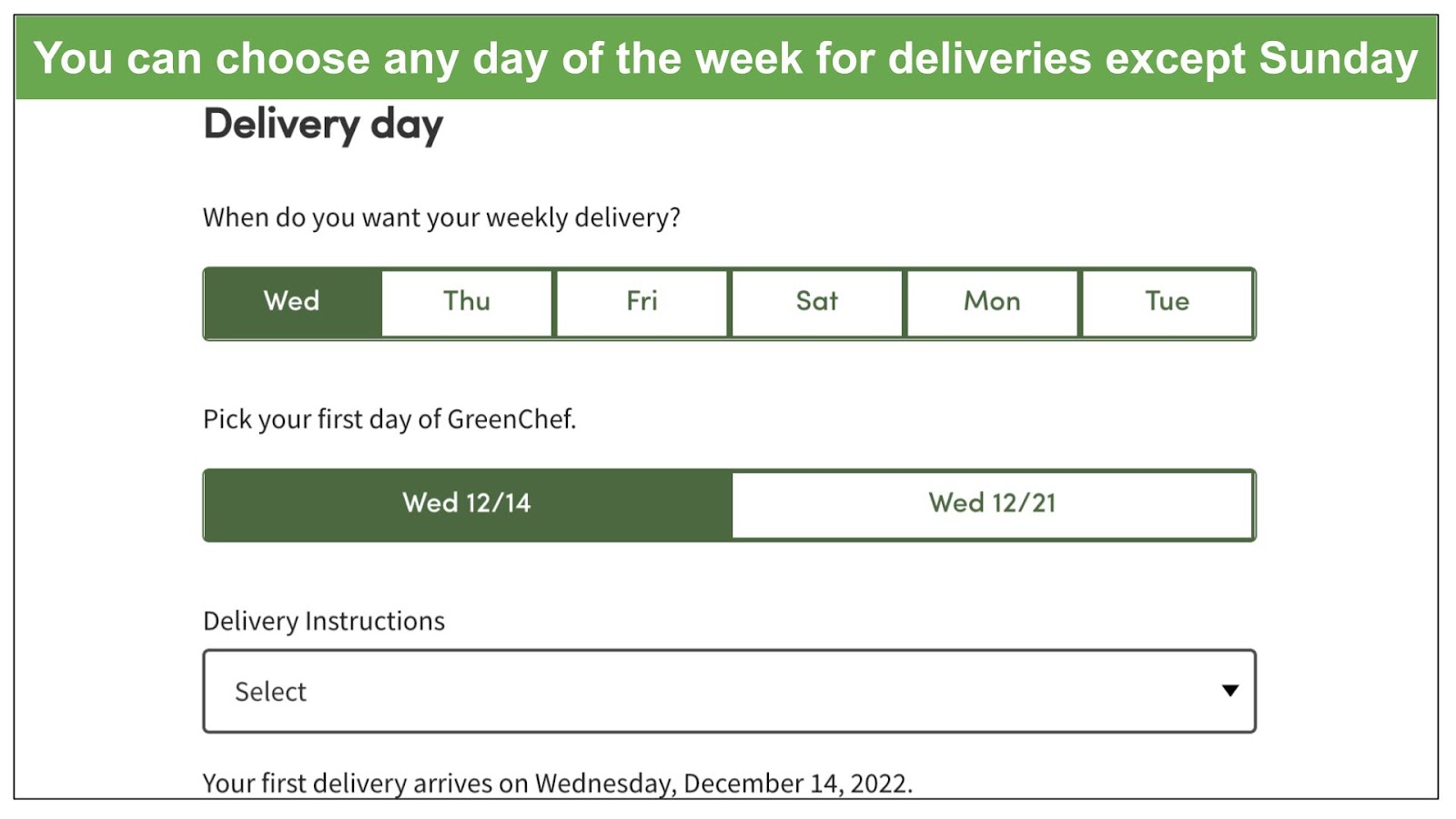
Task: Choose Wed 12/21 as first delivery date
Action: pyautogui.click(x=993, y=505)
